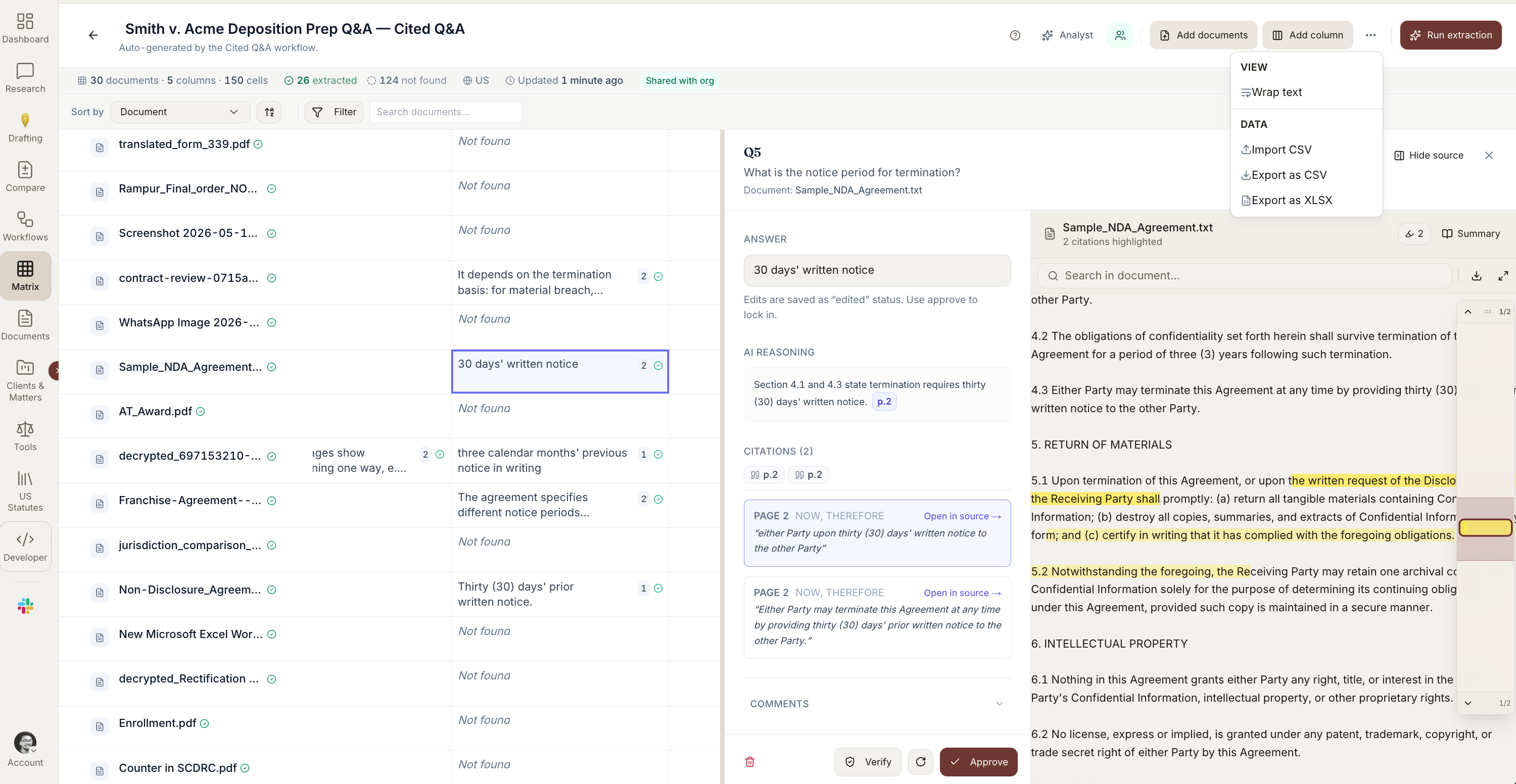Image resolution: width=1516 pixels, height=784 pixels.
Task: Click the Slack integration icon
Action: point(25,606)
